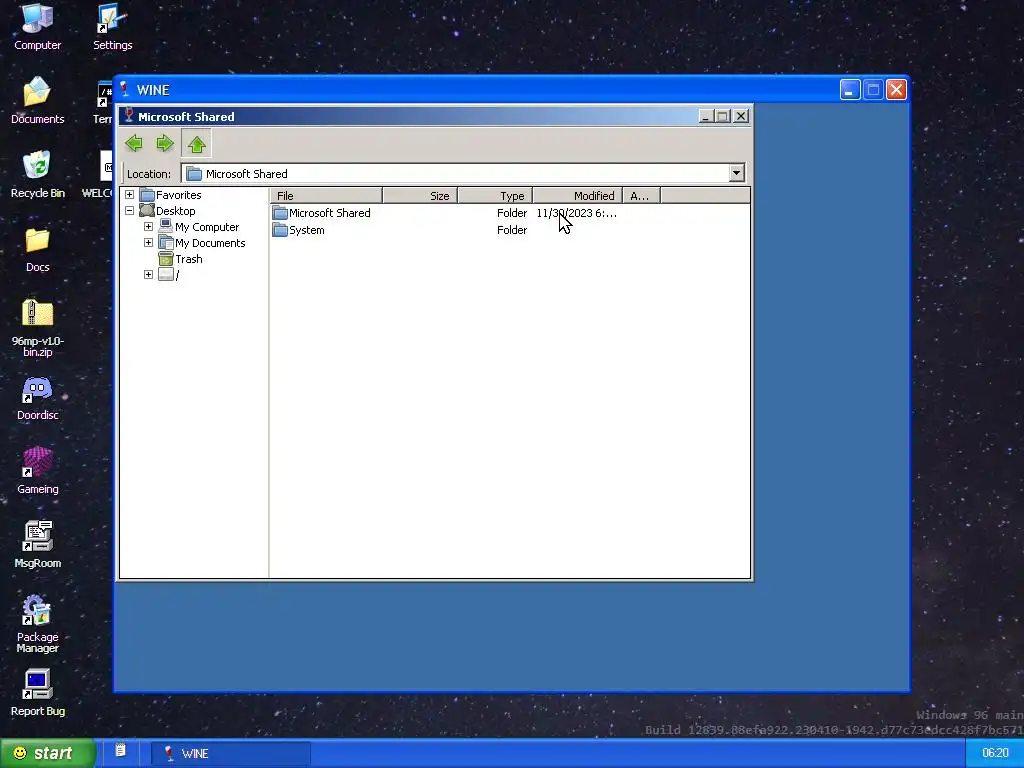Open the Package Manager shortcut
Image resolution: width=1024 pixels, height=768 pixels.
[37, 624]
